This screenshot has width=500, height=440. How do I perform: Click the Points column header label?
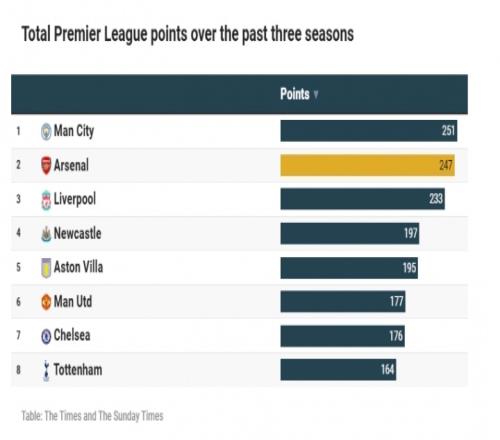(295, 94)
